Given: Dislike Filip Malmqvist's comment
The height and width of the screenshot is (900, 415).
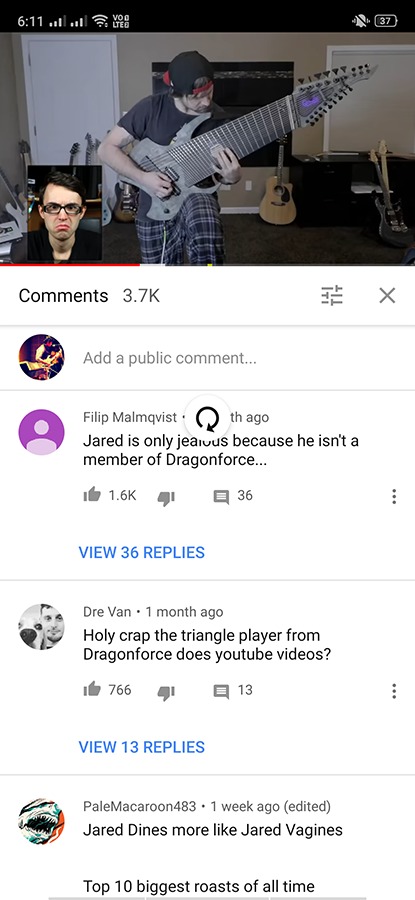Looking at the screenshot, I should 166,498.
